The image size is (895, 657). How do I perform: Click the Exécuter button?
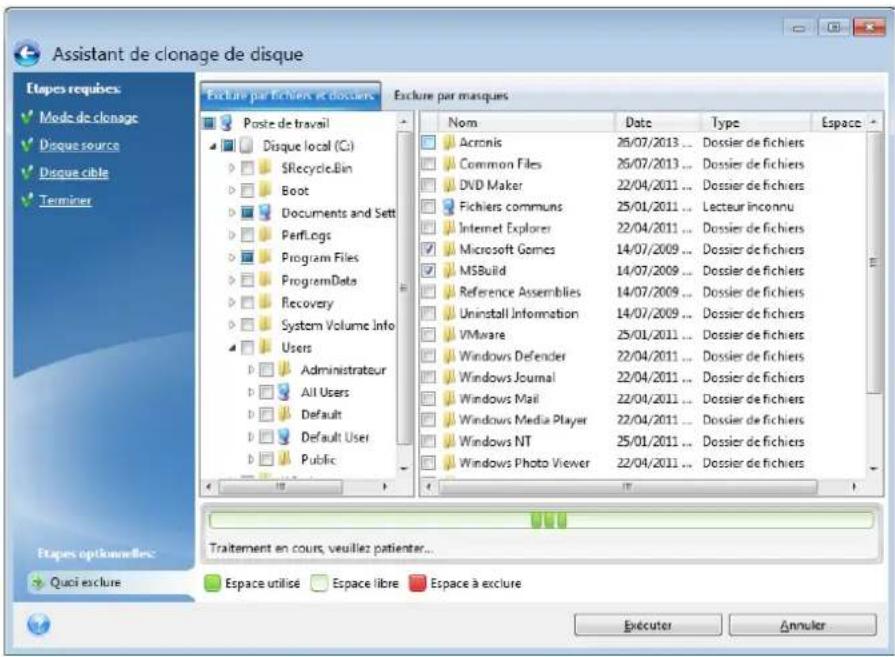pos(648,625)
